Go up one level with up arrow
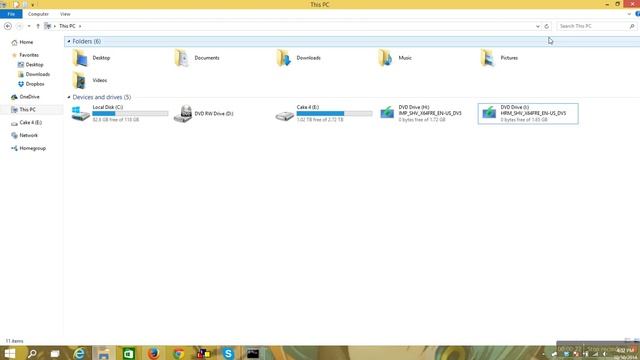Screen dimensions: 640x360 coord(38,26)
